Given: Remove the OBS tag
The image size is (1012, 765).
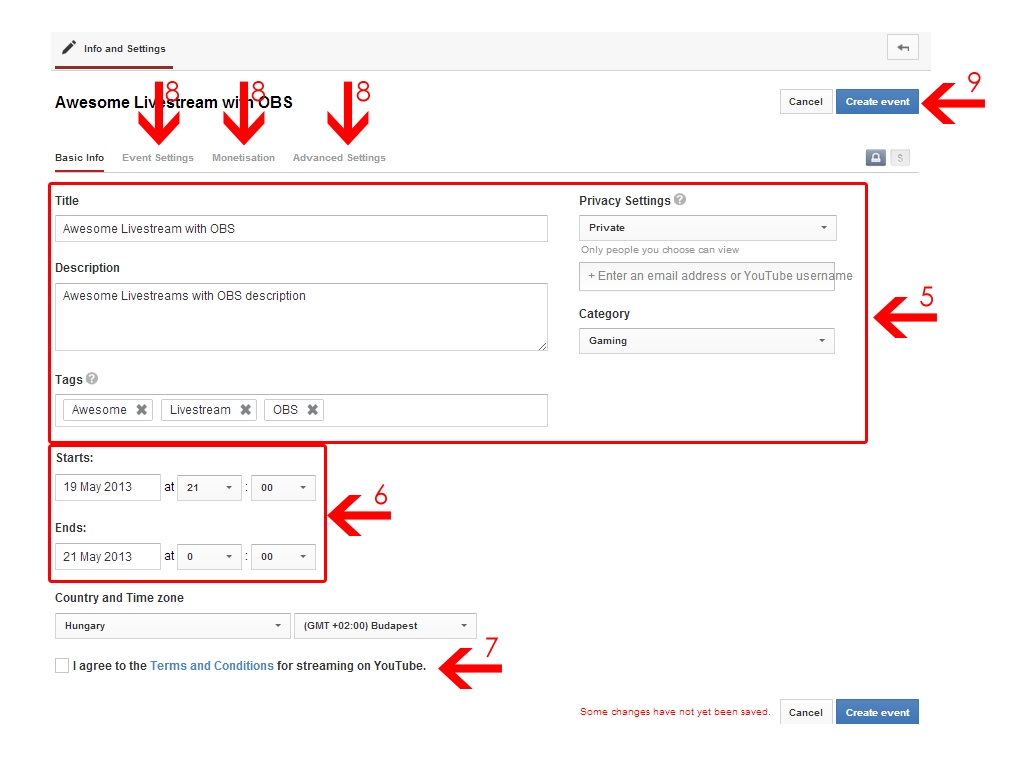Looking at the screenshot, I should (312, 409).
